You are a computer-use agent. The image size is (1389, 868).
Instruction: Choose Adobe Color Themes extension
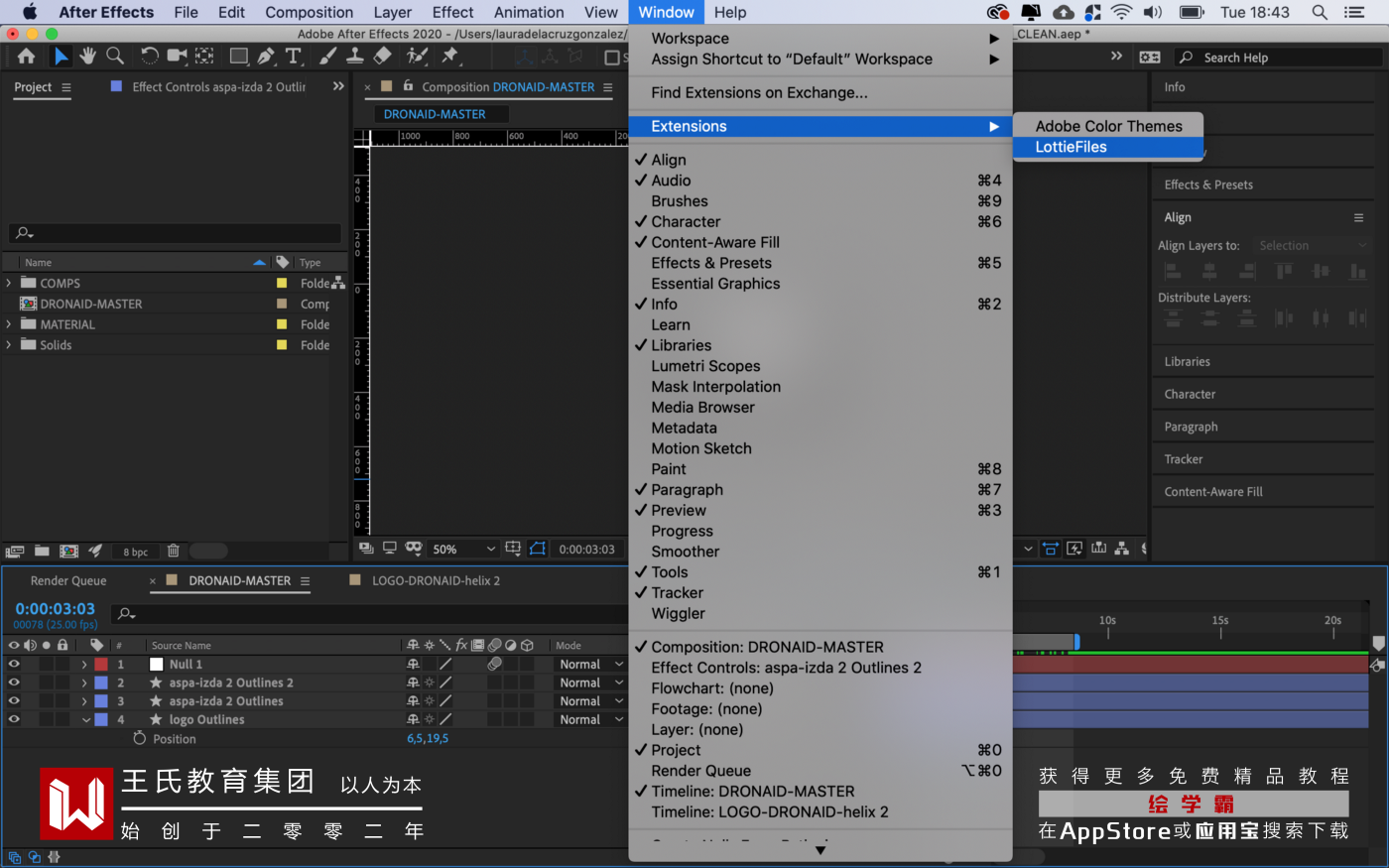tap(1108, 126)
